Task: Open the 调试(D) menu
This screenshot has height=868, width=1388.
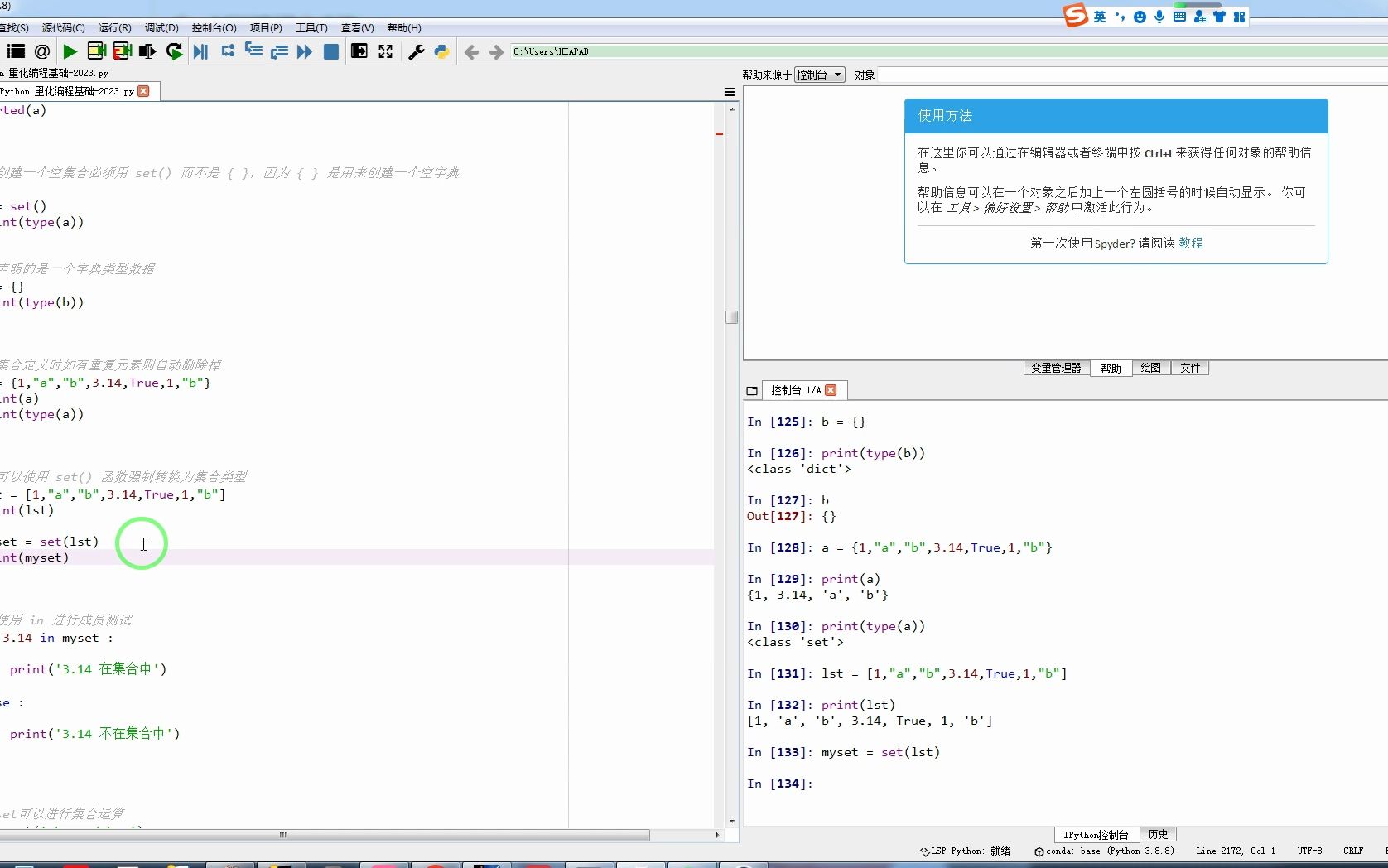Action: click(161, 27)
